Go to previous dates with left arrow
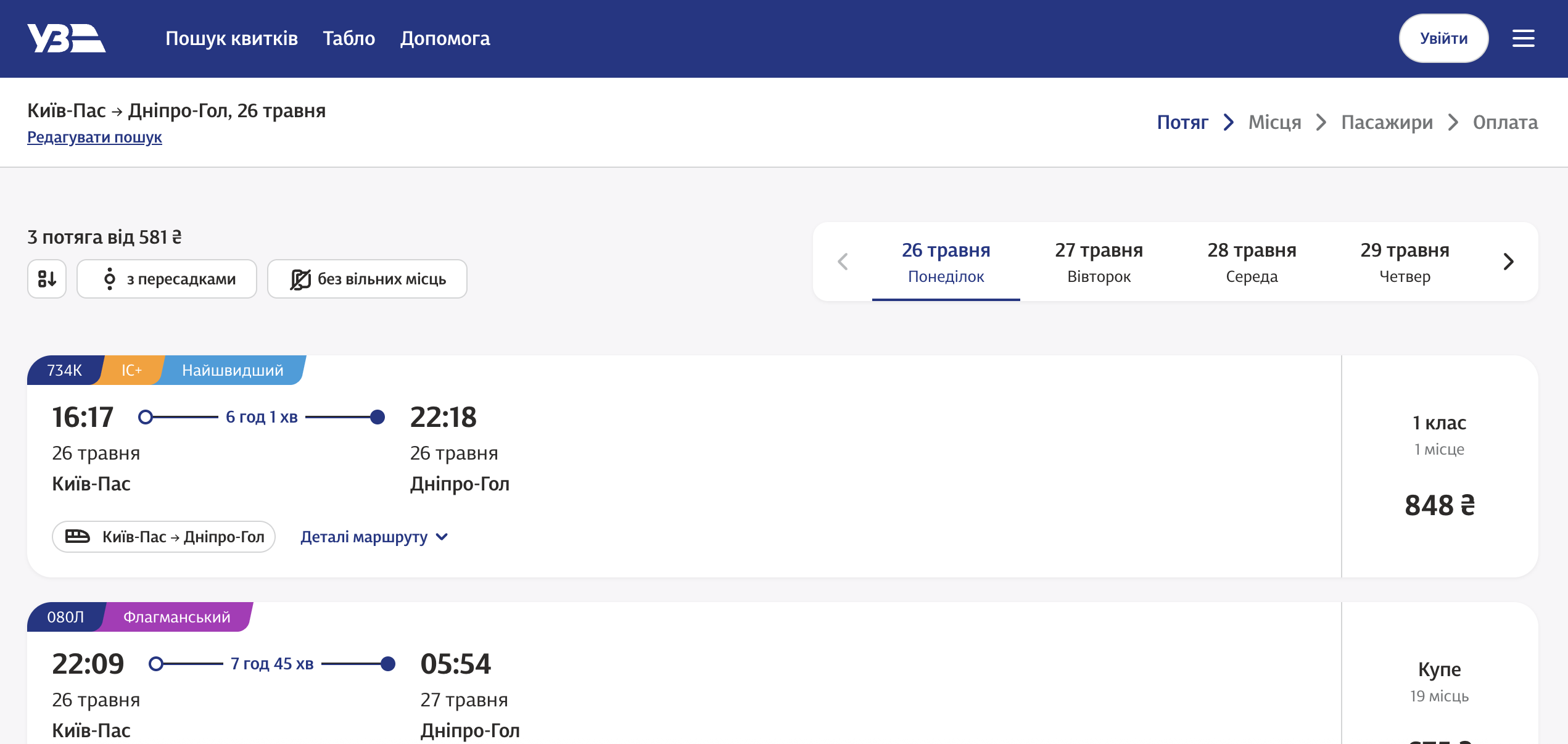Screen dimensions: 1568x744 pyautogui.click(x=843, y=262)
